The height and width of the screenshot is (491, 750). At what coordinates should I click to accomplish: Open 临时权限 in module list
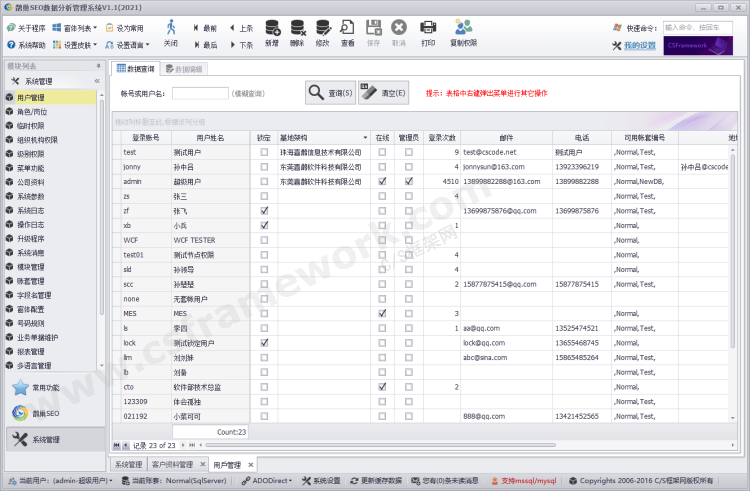31,126
